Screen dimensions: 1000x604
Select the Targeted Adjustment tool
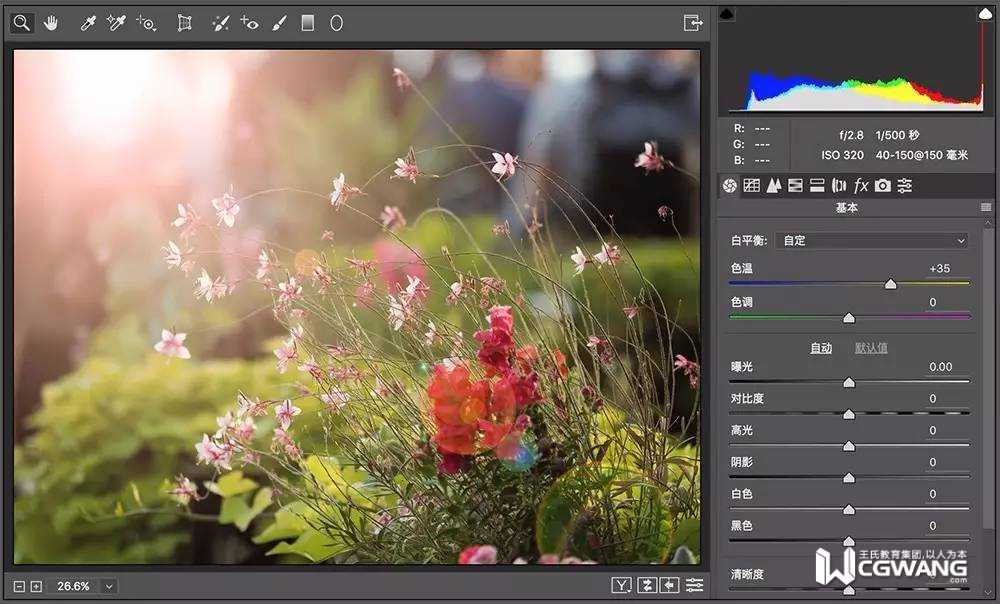pyautogui.click(x=146, y=24)
